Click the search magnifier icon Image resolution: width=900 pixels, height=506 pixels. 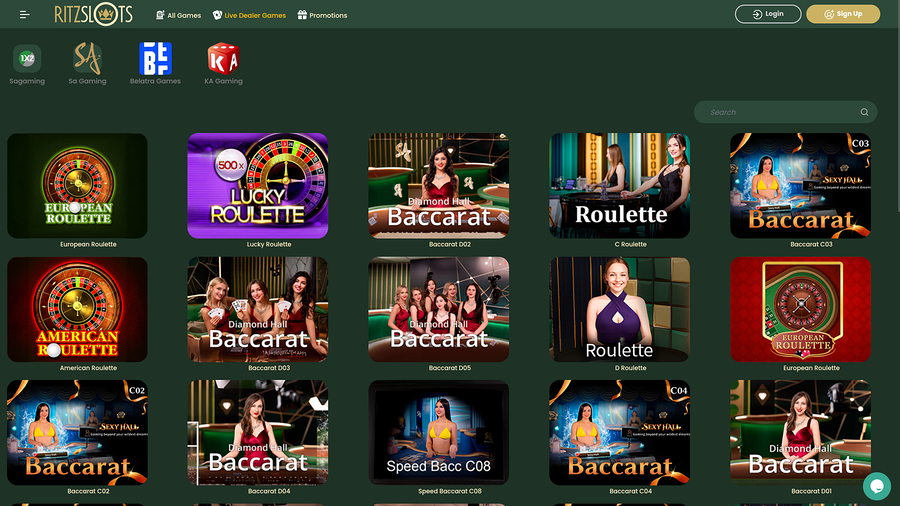tap(864, 112)
